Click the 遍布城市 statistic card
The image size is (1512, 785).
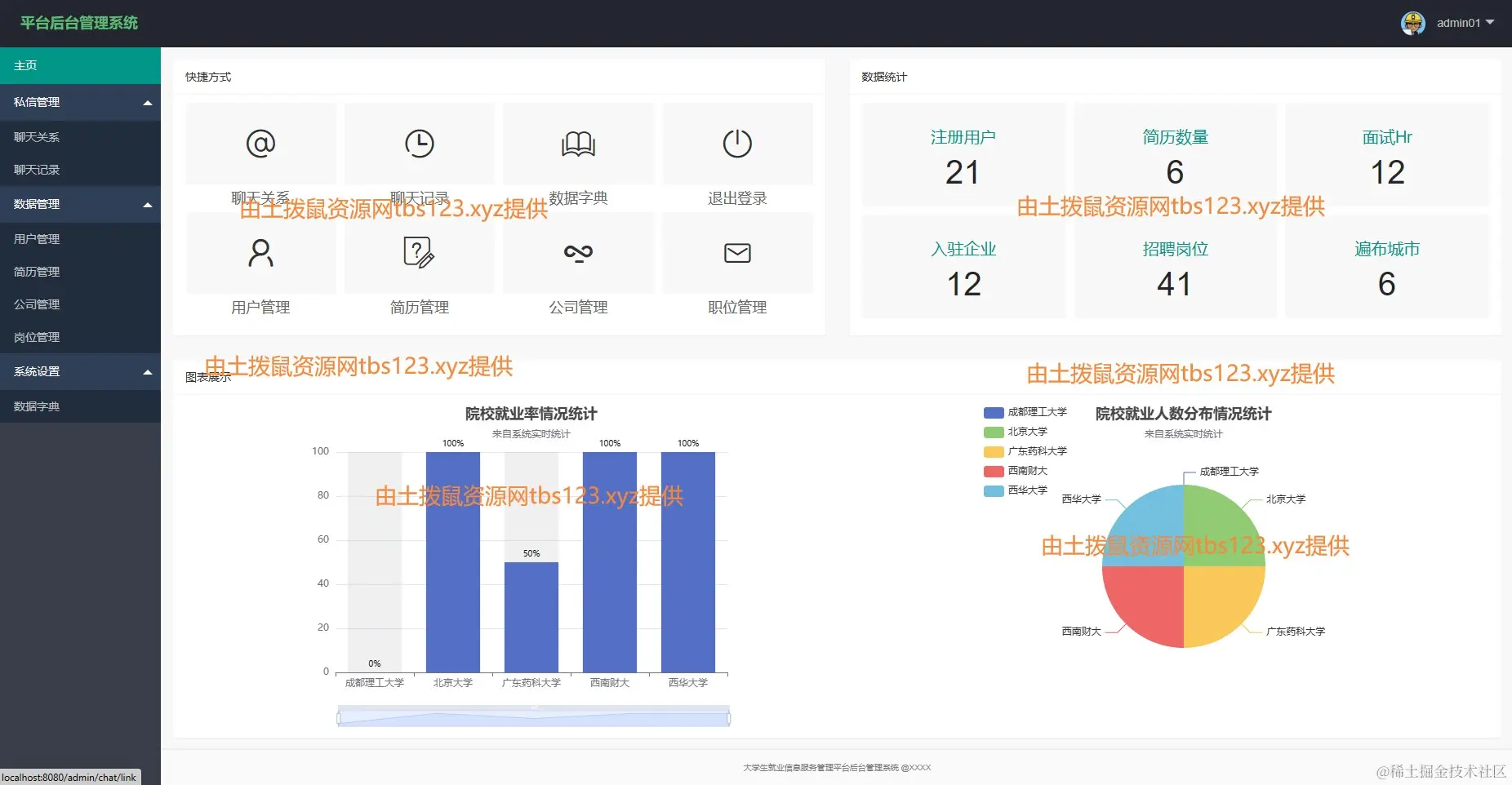click(1387, 266)
